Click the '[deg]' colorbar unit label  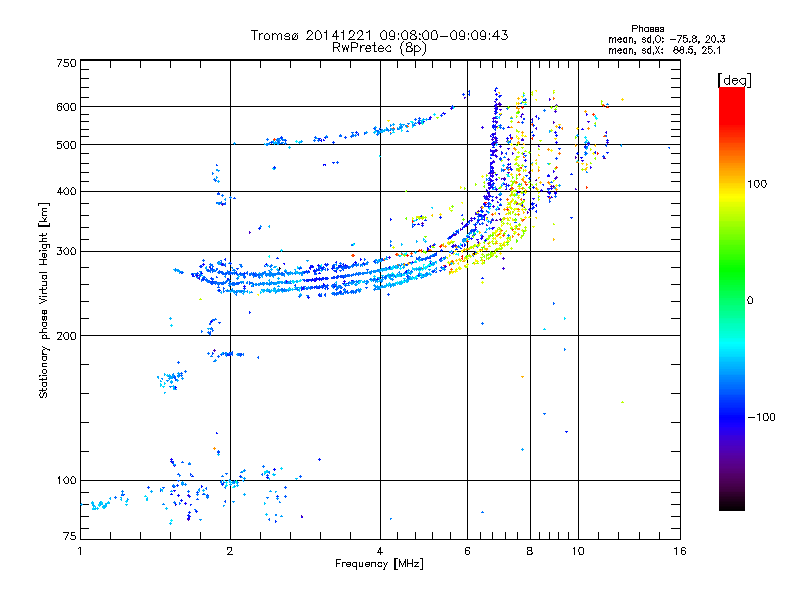(x=734, y=80)
